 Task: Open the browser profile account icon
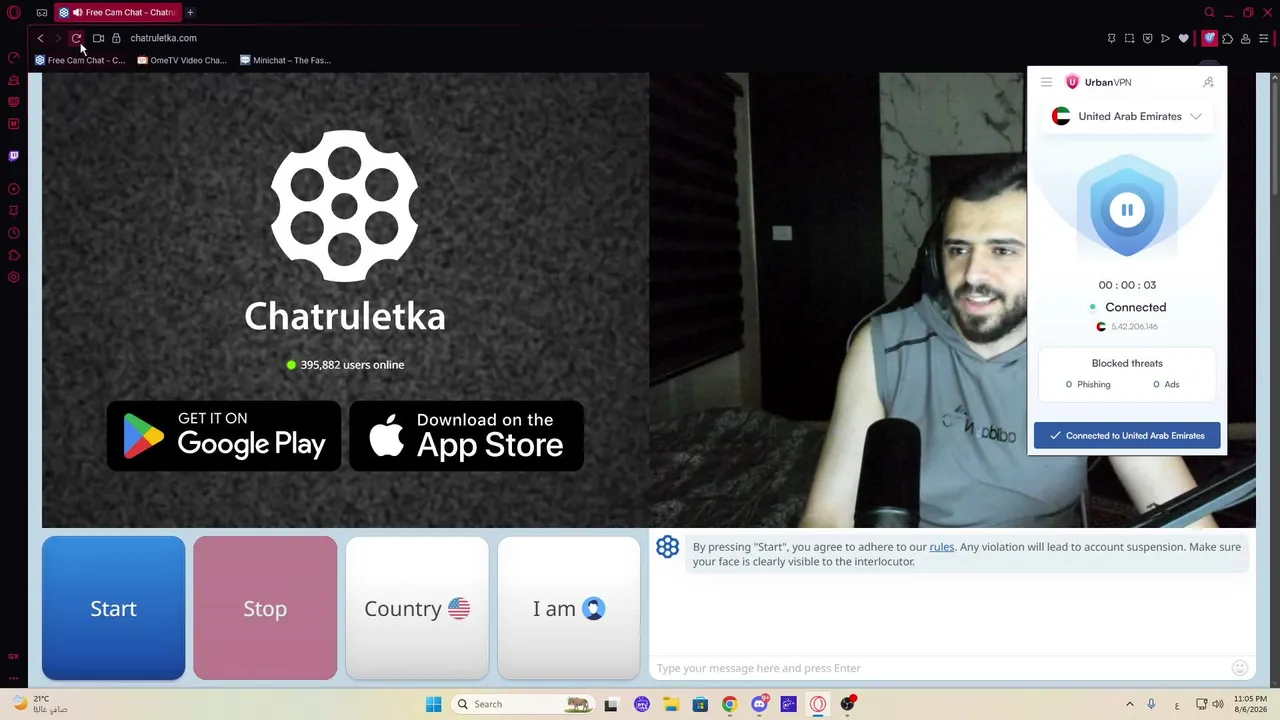click(1245, 38)
